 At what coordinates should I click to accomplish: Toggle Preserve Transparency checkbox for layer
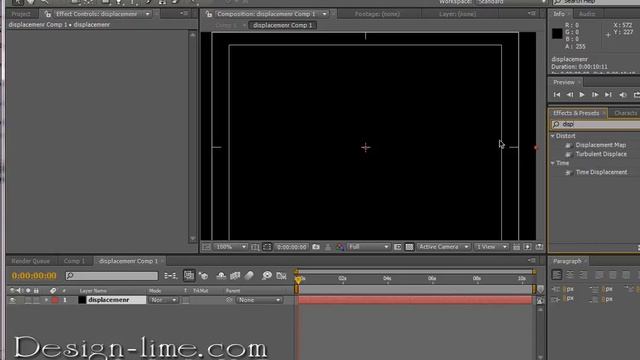point(186,300)
